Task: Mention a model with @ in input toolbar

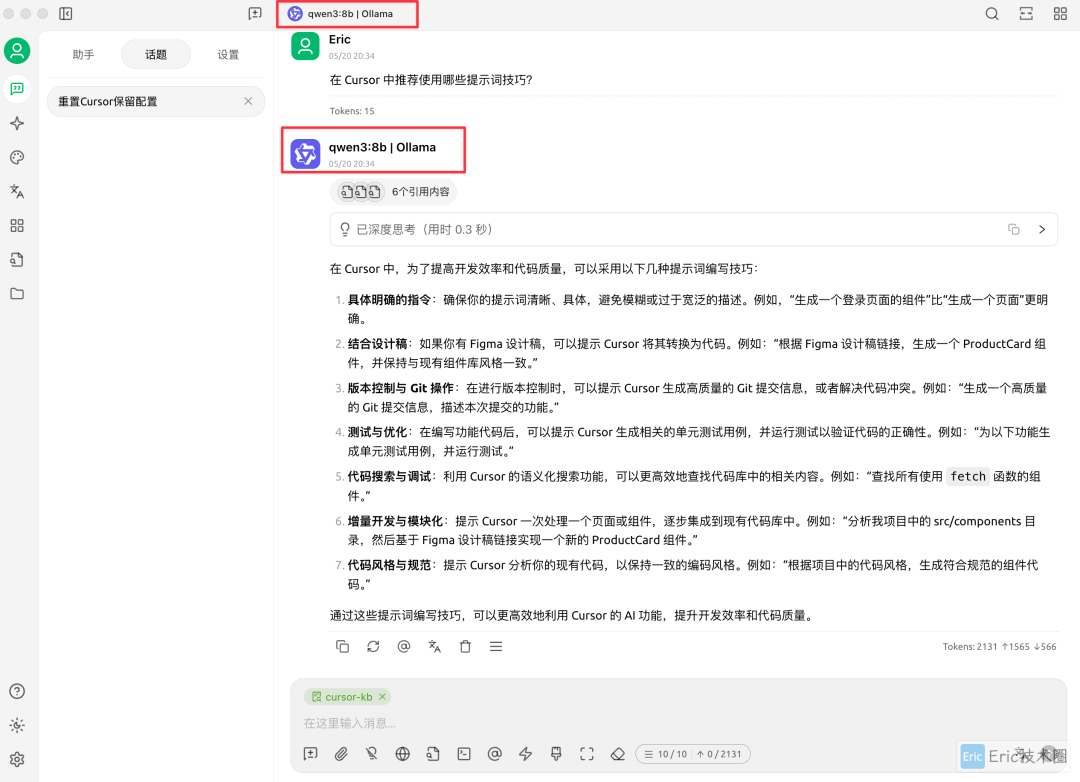Action: [495, 754]
